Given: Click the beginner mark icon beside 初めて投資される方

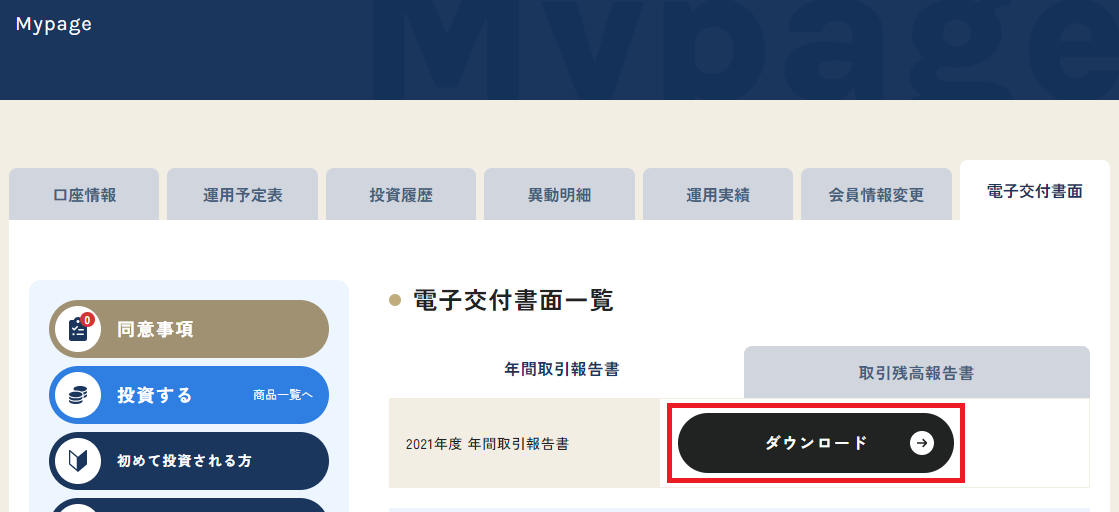Looking at the screenshot, I should pos(78,461).
